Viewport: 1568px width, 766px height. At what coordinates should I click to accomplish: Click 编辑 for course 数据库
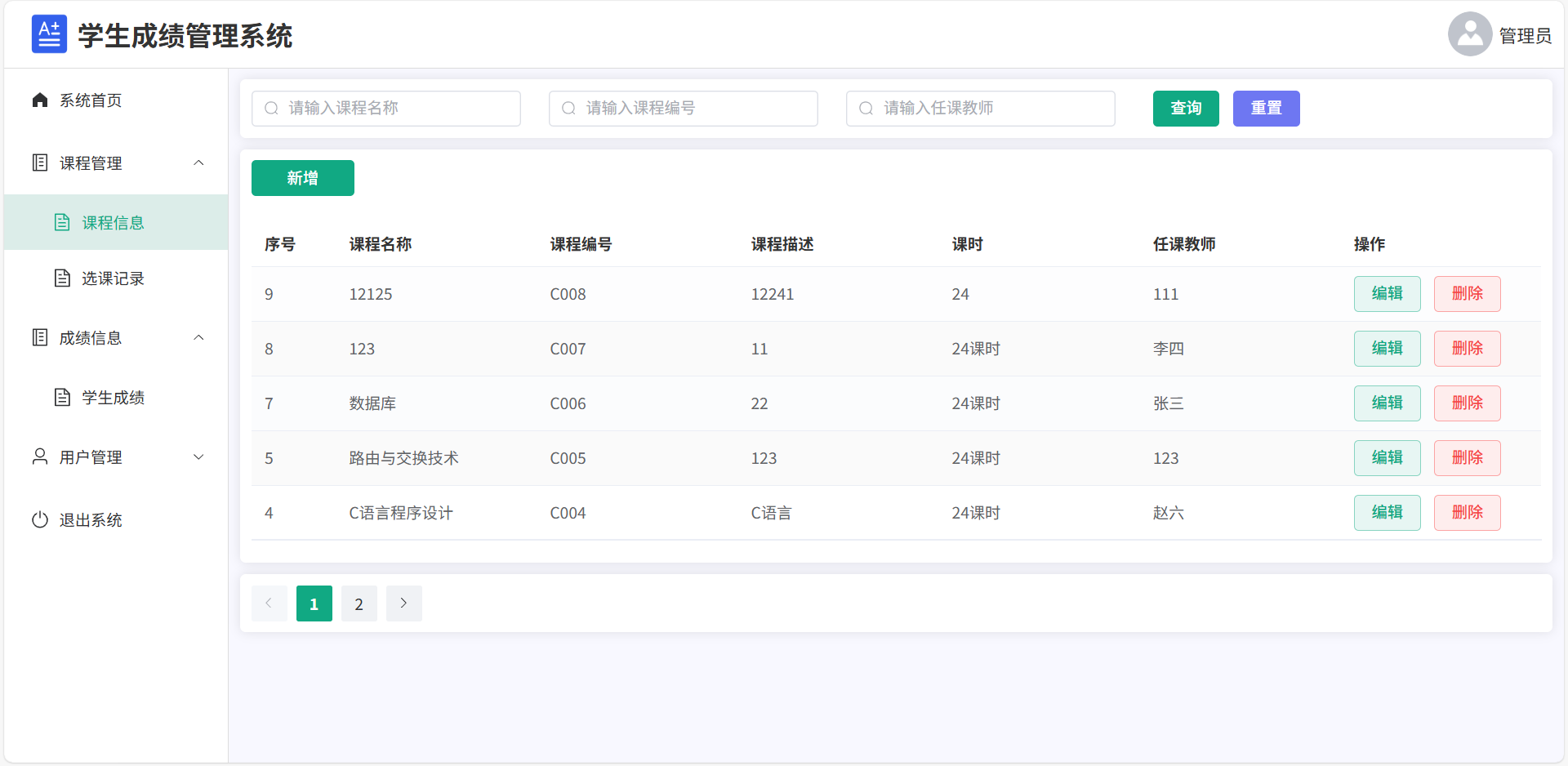[x=1387, y=403]
